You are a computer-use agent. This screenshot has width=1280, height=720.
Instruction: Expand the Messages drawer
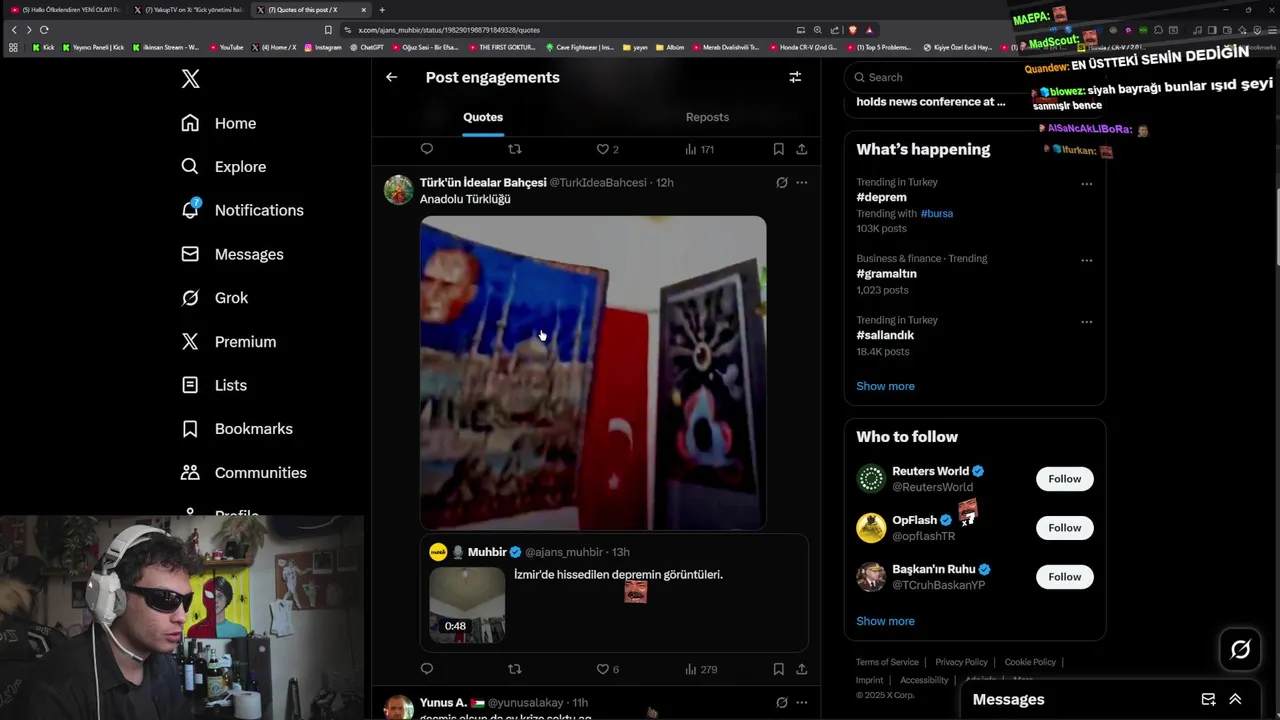click(1235, 699)
